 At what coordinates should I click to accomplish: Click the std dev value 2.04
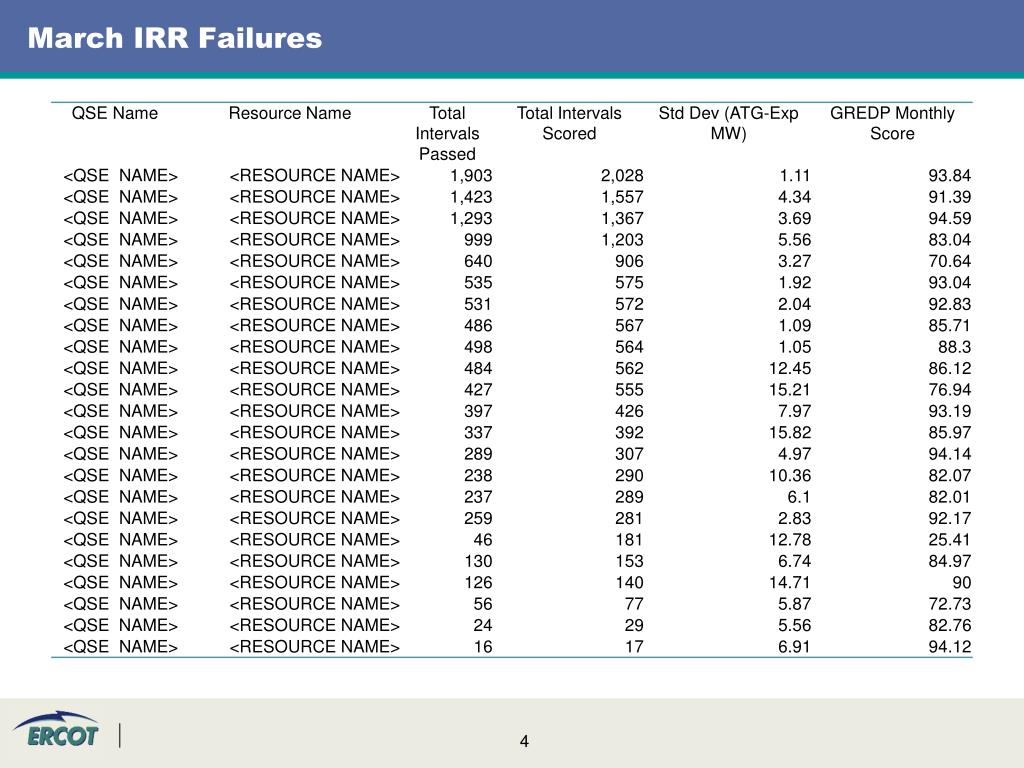(794, 304)
